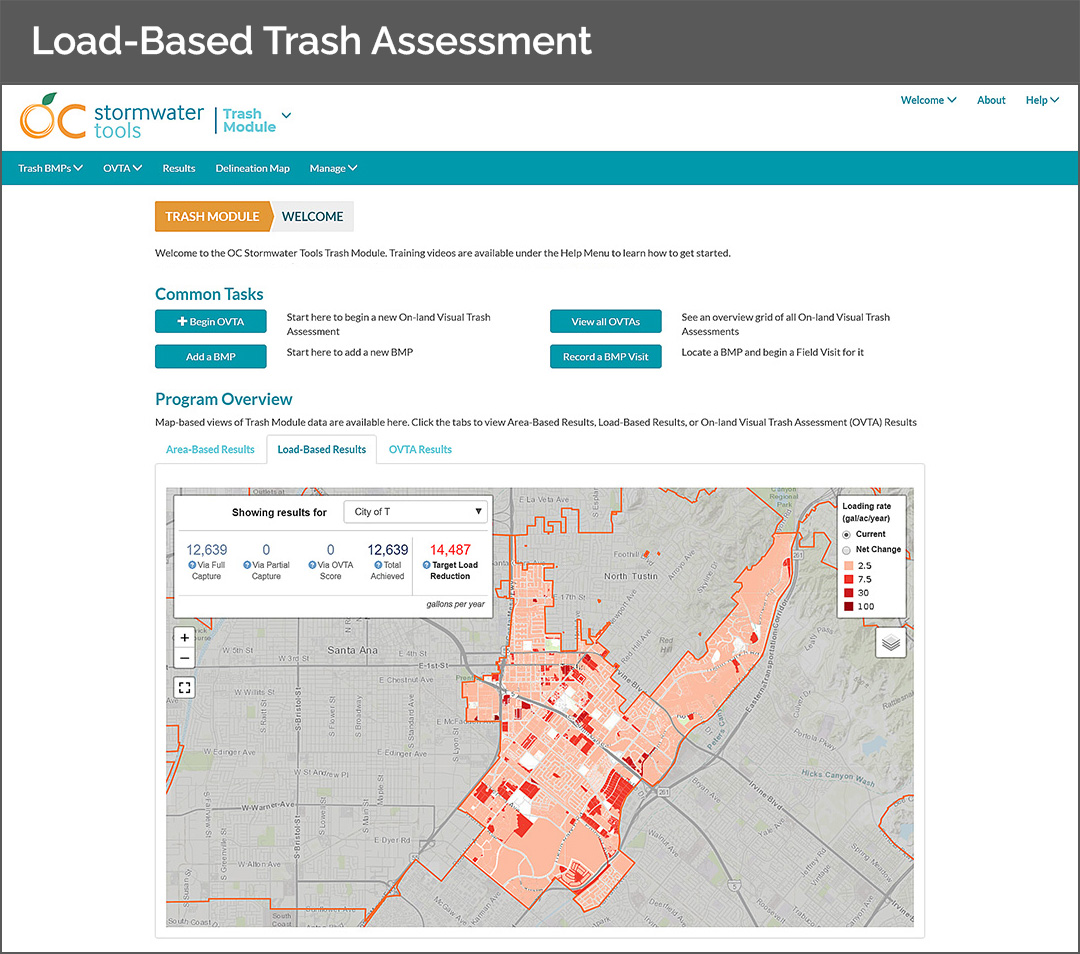Open the Results page from navigation
The height and width of the screenshot is (954, 1080).
coord(179,168)
